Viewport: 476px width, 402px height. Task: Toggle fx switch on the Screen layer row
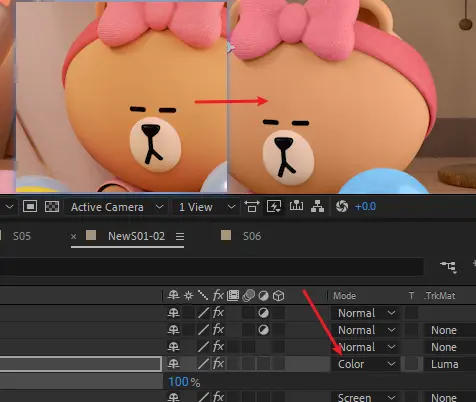218,397
